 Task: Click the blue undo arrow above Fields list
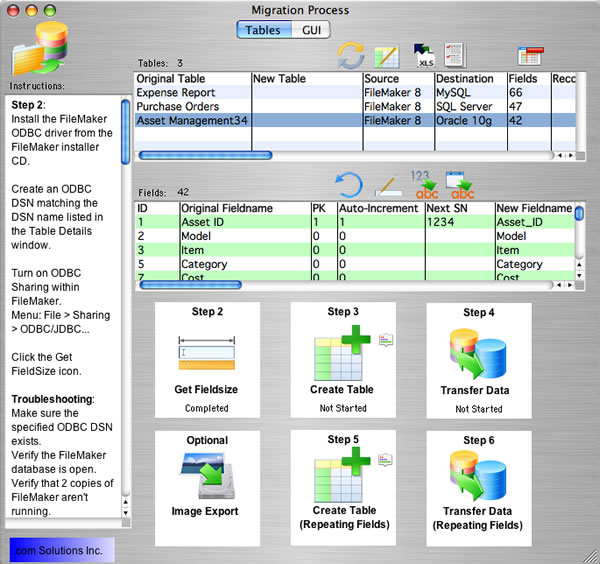(x=349, y=185)
